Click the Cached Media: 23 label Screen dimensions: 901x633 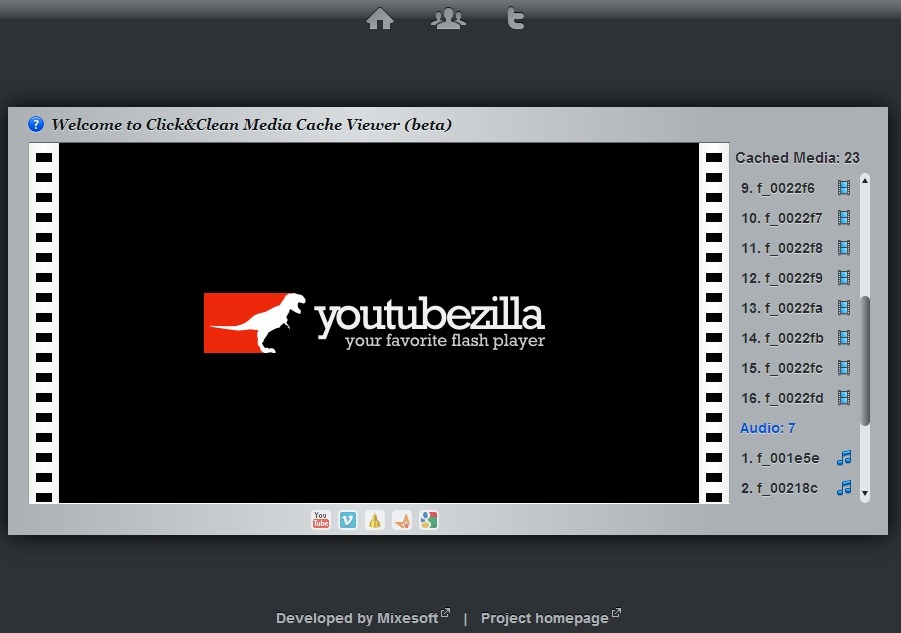tap(797, 157)
